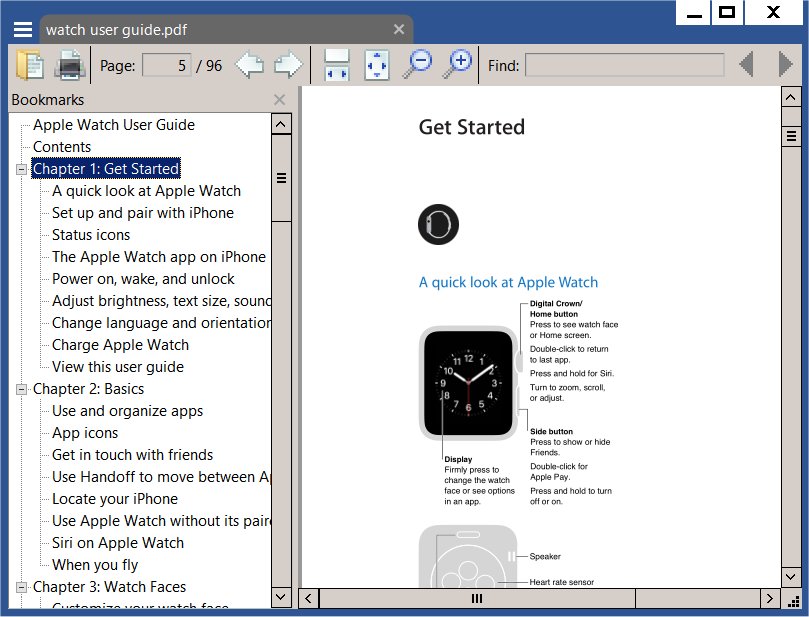Open Adjust brightness, text size bookmark

(161, 301)
